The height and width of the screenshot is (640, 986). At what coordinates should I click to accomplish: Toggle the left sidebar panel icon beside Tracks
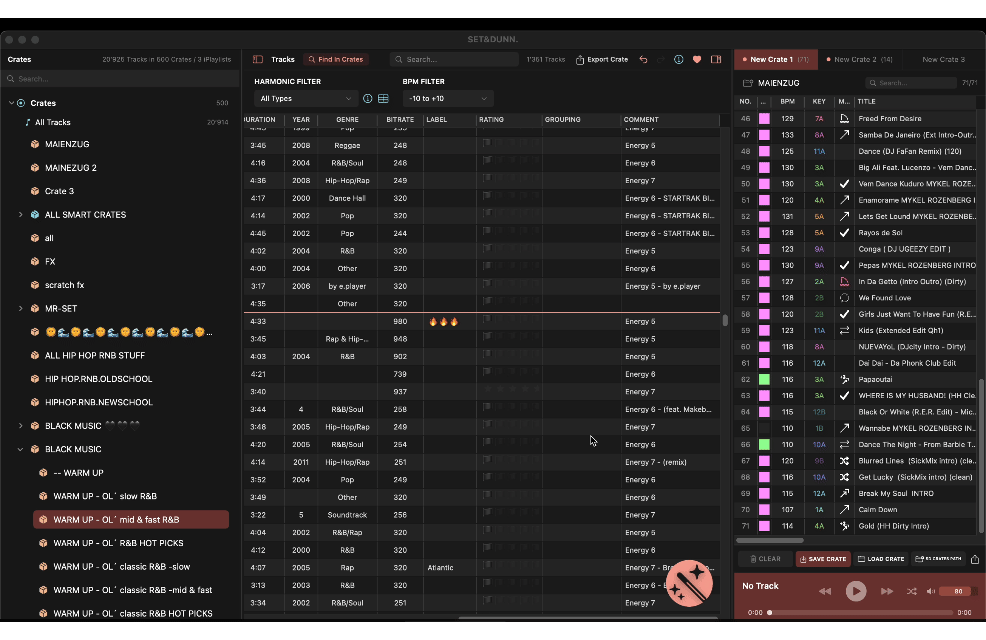(x=258, y=59)
